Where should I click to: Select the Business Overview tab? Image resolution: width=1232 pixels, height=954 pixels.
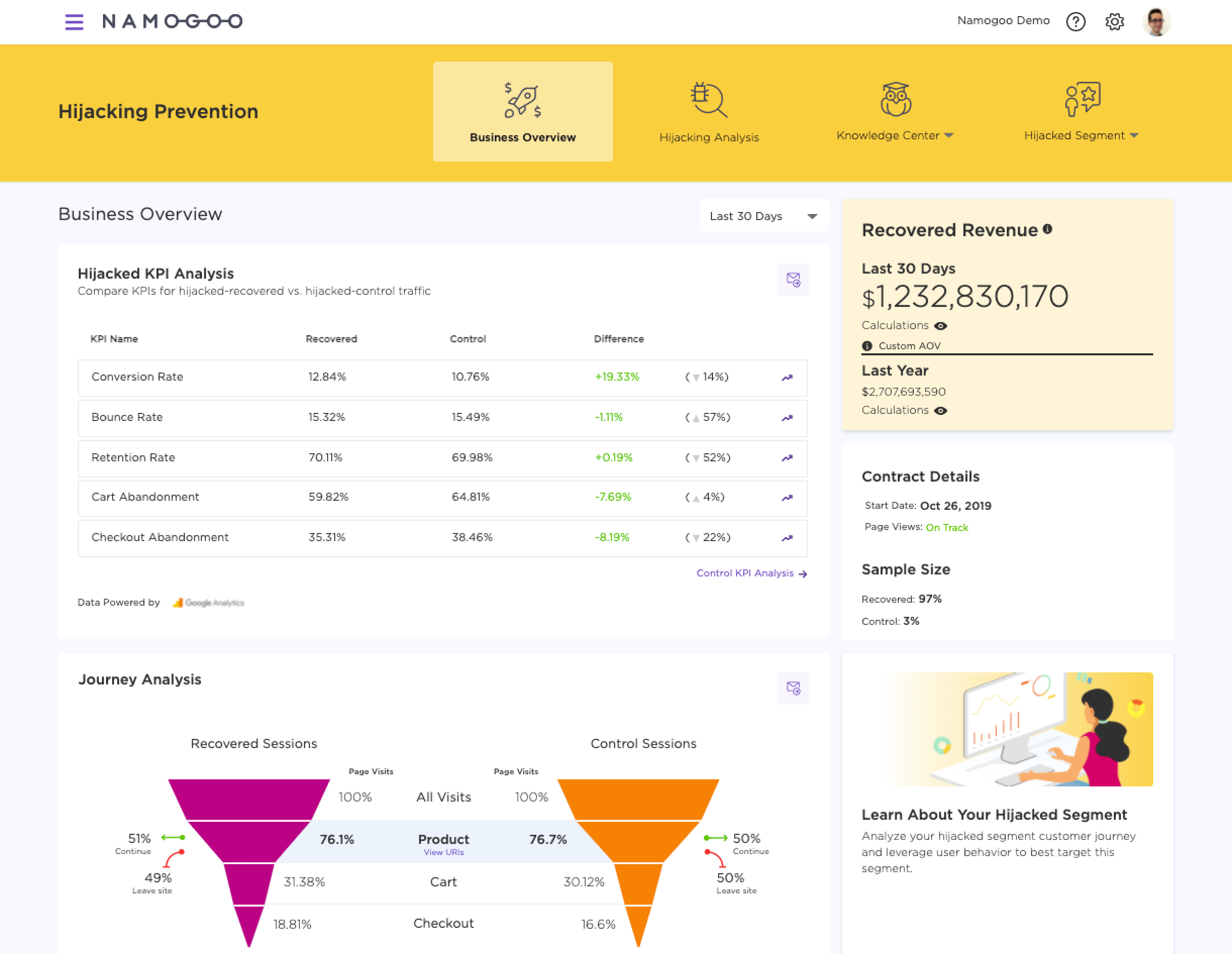523,111
